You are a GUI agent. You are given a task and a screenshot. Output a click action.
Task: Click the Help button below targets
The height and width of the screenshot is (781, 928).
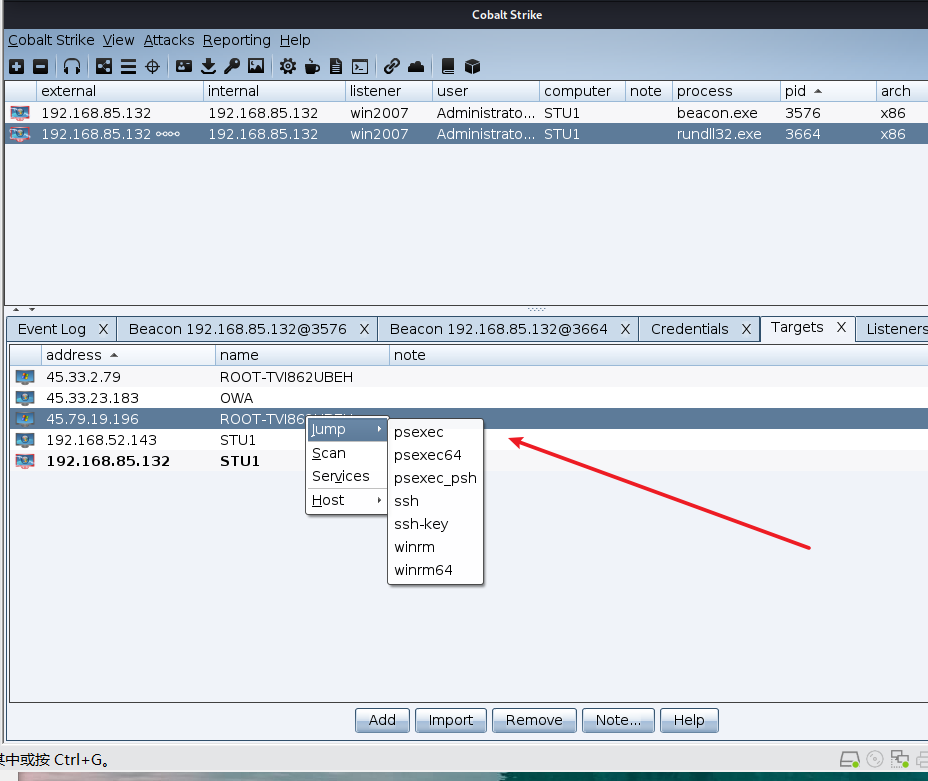click(x=689, y=720)
